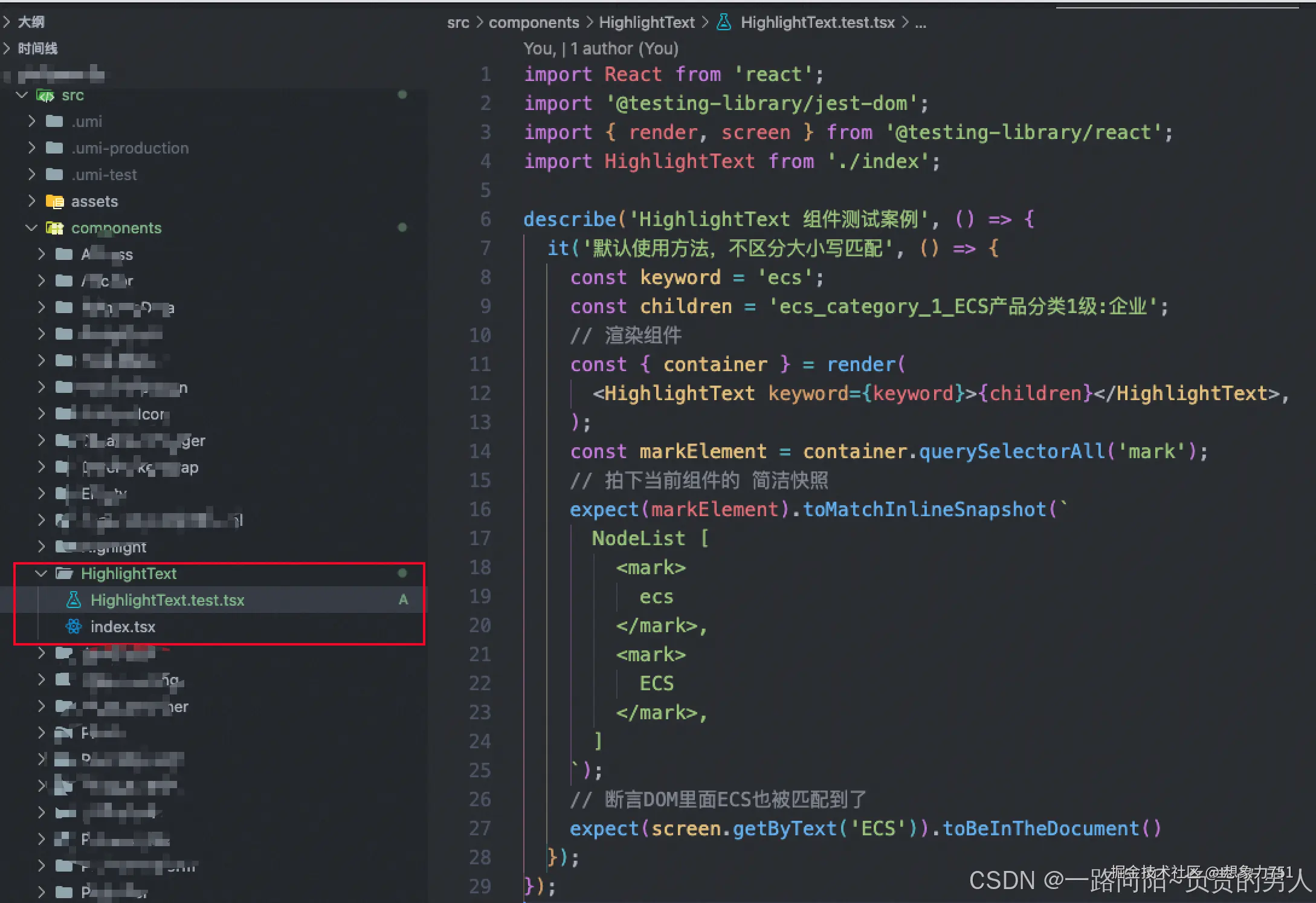Click the flask icon of HighlightText.test.tsx file
The image size is (1316, 903).
tap(74, 600)
